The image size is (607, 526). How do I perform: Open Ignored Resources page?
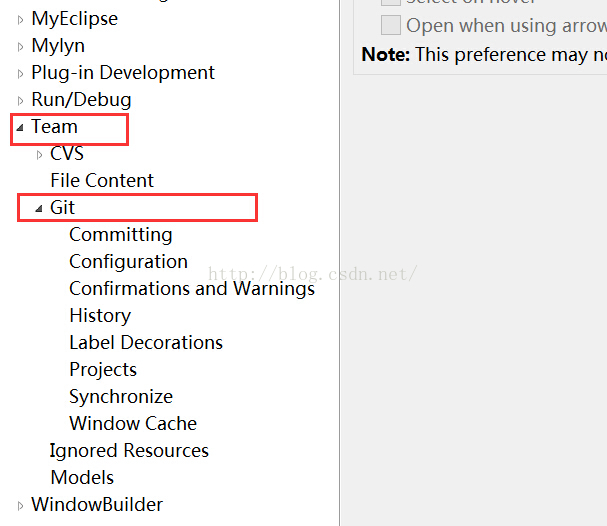(x=129, y=451)
